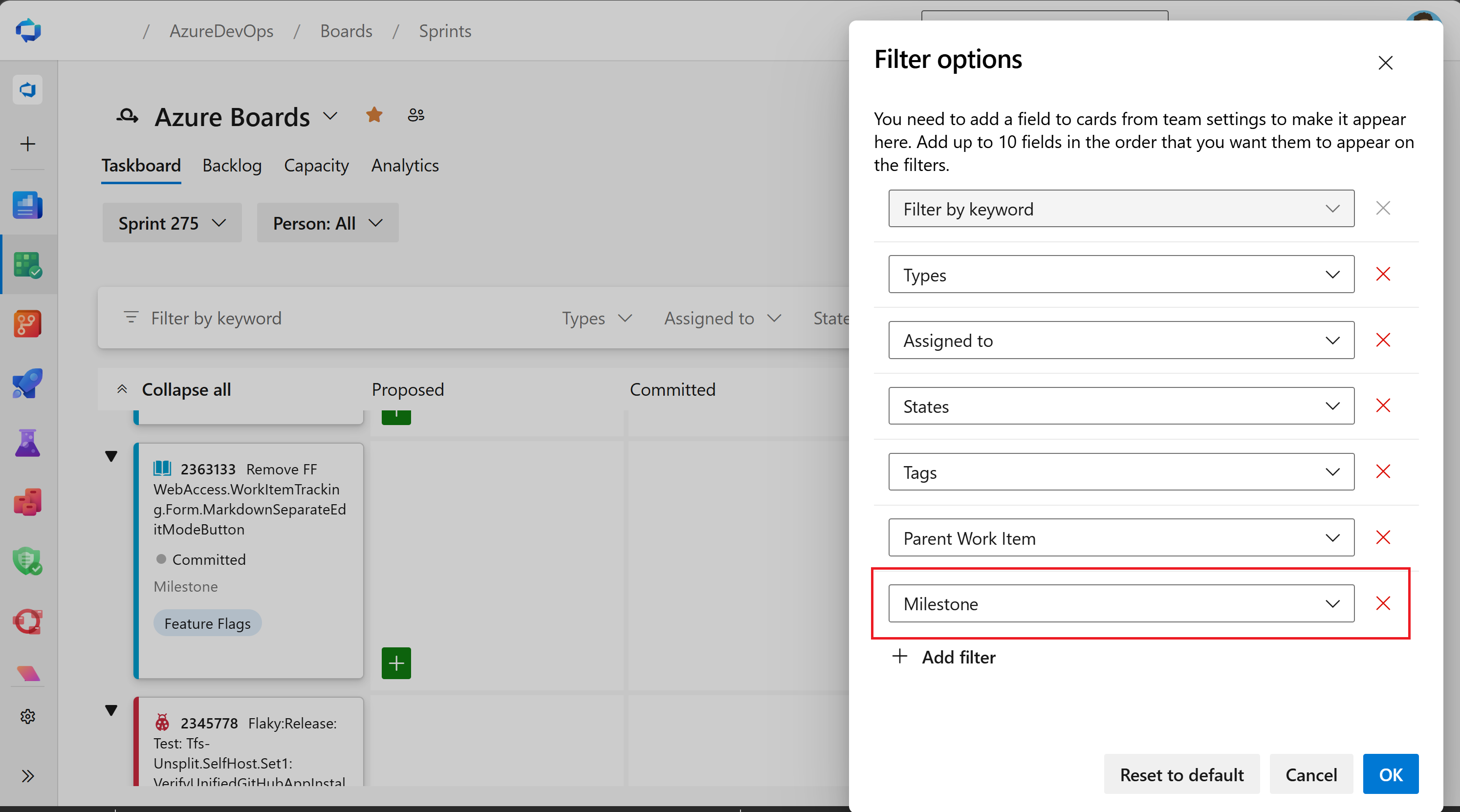Open the Parent Work Item dropdown
The width and height of the screenshot is (1460, 812).
tap(1121, 537)
